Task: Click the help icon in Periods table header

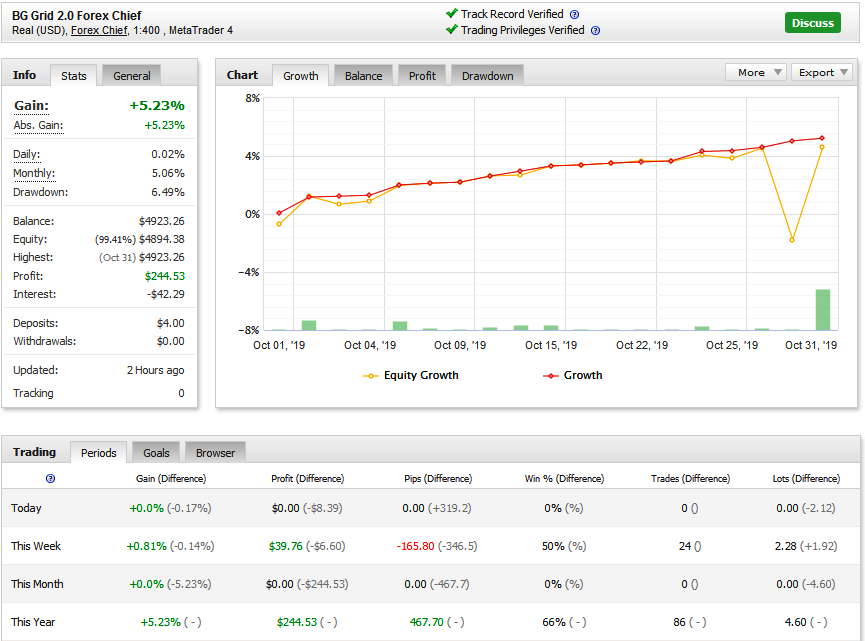Action: [50, 478]
